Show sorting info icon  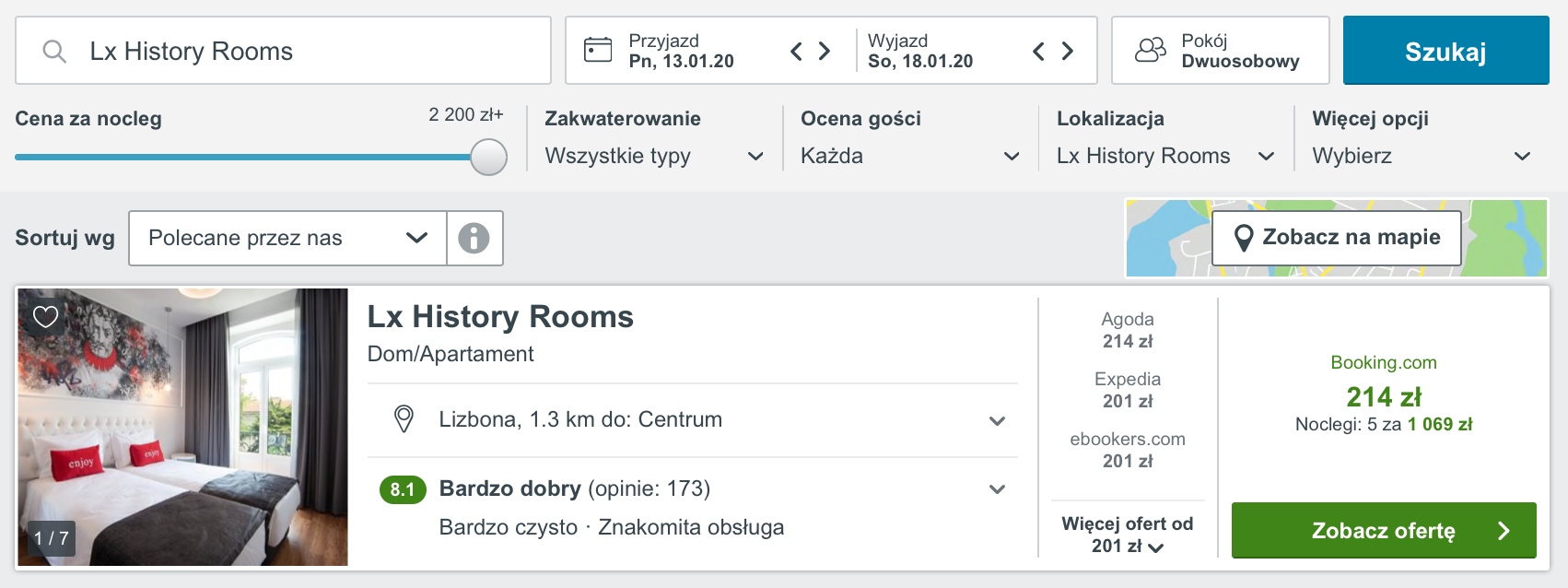tap(474, 238)
